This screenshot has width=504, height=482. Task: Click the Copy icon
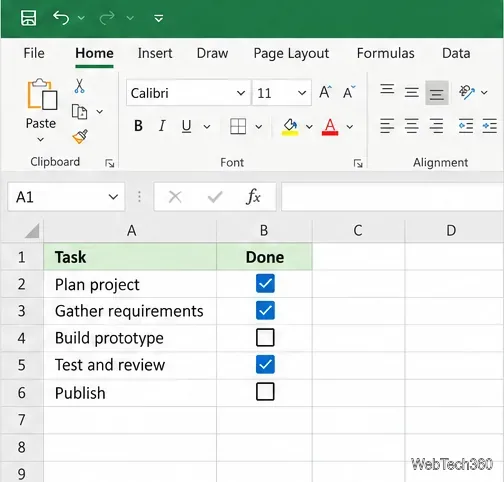point(80,112)
